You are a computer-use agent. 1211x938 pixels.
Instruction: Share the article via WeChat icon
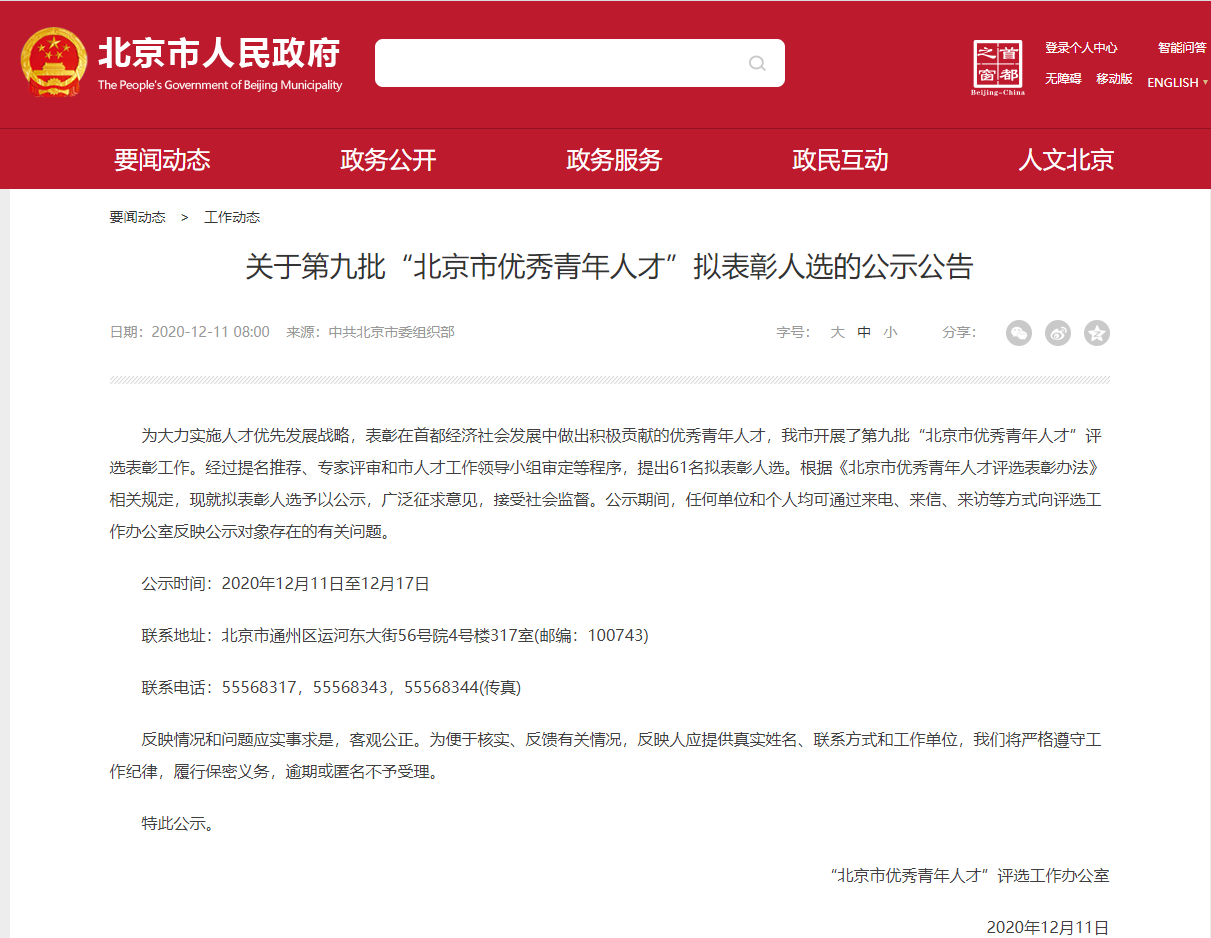(1018, 333)
